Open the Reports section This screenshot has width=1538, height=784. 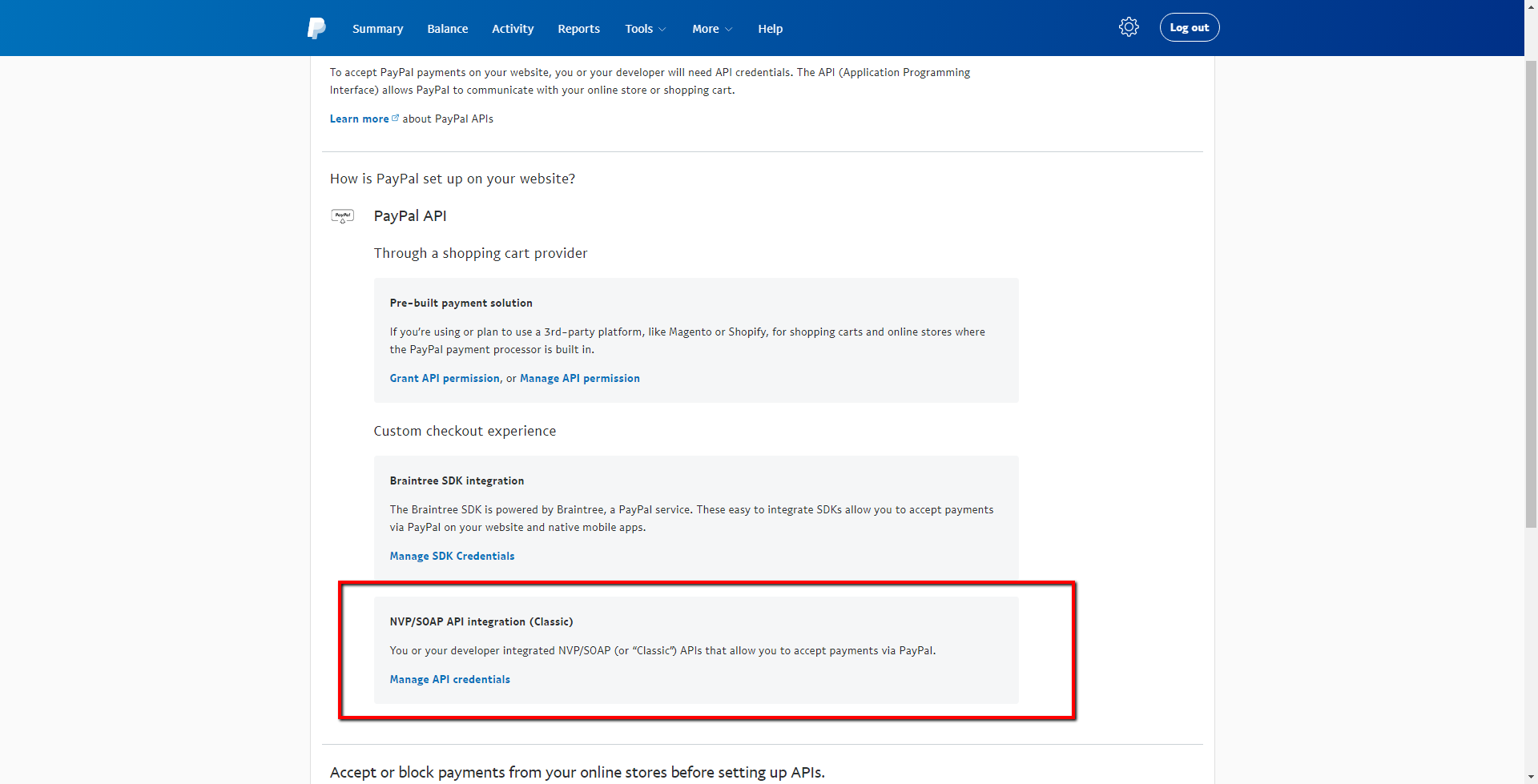(578, 29)
